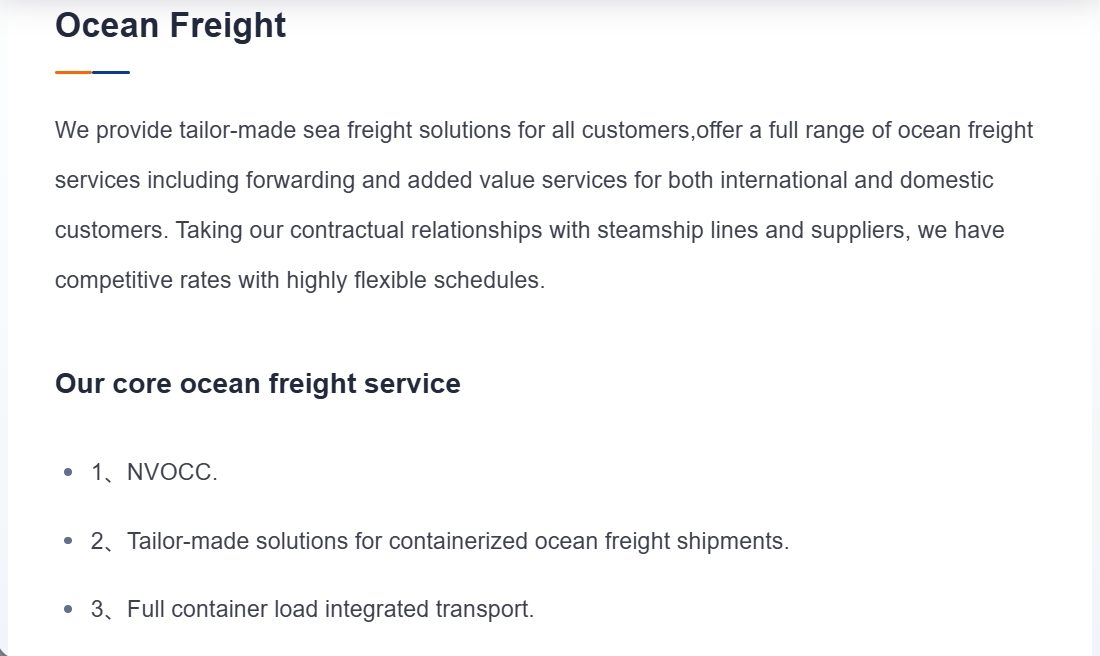This screenshot has width=1100, height=656.
Task: Click the bullet before Full container load
Action: point(68,609)
